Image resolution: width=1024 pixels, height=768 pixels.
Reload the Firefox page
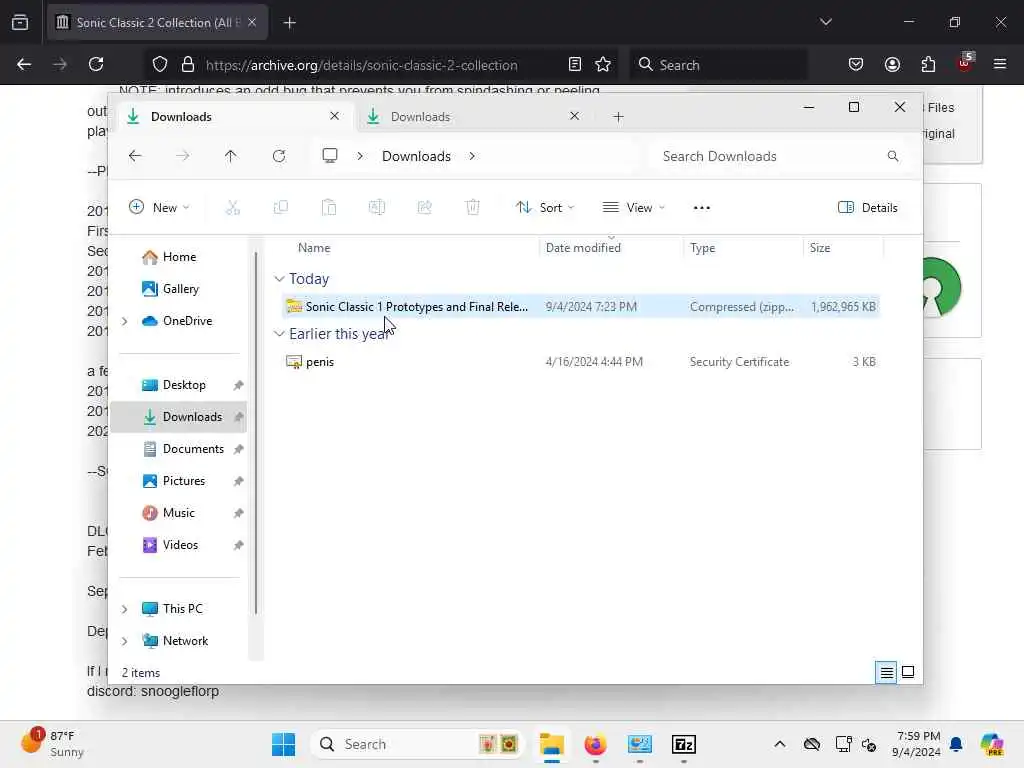click(x=96, y=64)
